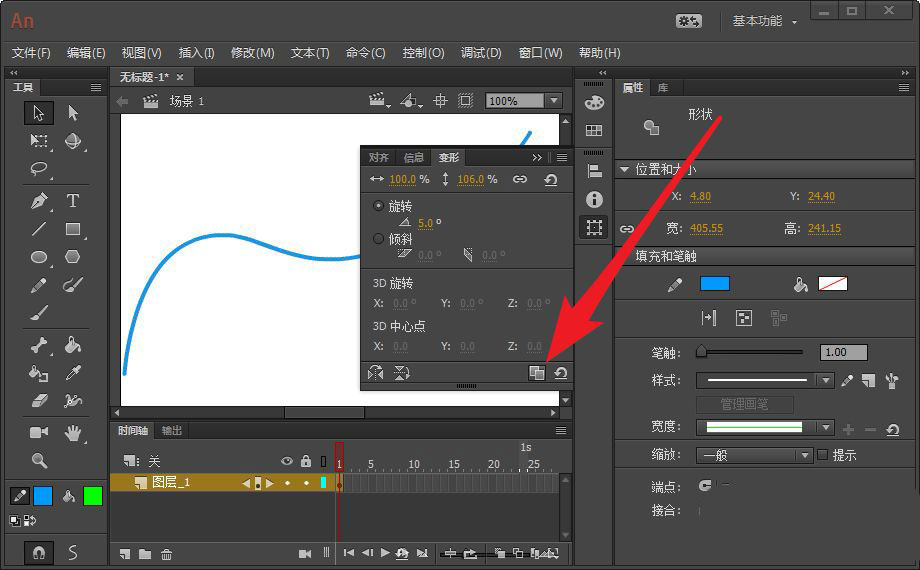Click the 宽 value 405.55
Image resolution: width=920 pixels, height=570 pixels.
coord(706,228)
